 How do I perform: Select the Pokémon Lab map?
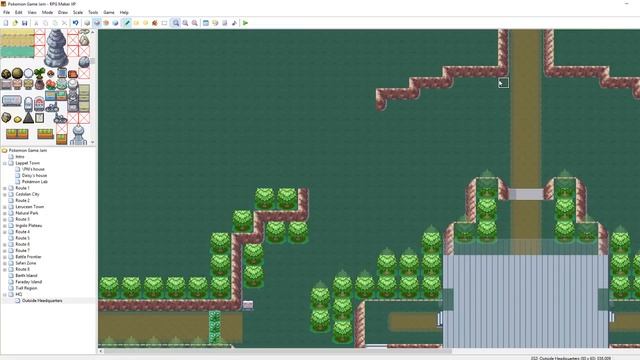(x=35, y=182)
